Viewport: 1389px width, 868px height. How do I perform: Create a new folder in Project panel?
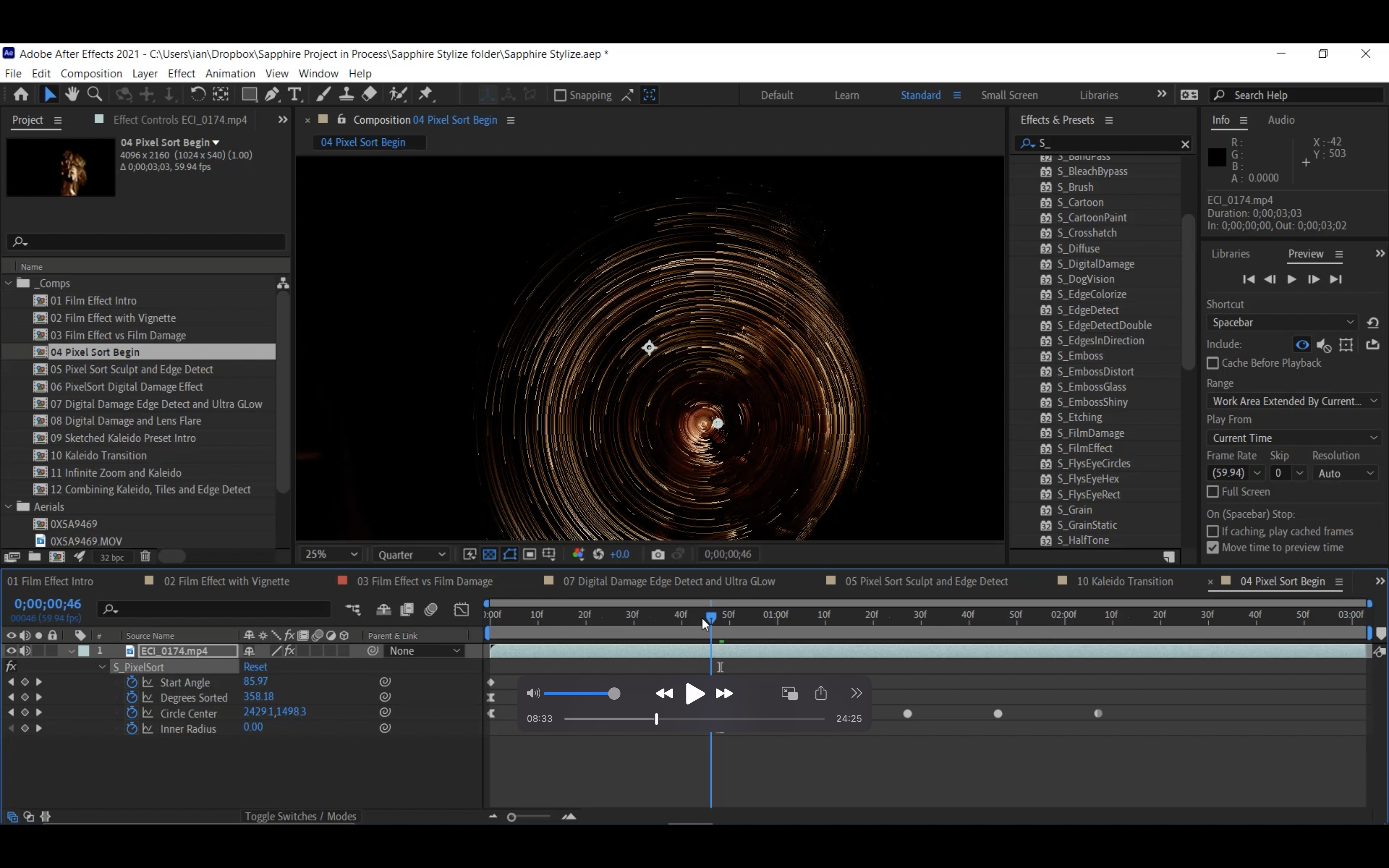coord(34,556)
